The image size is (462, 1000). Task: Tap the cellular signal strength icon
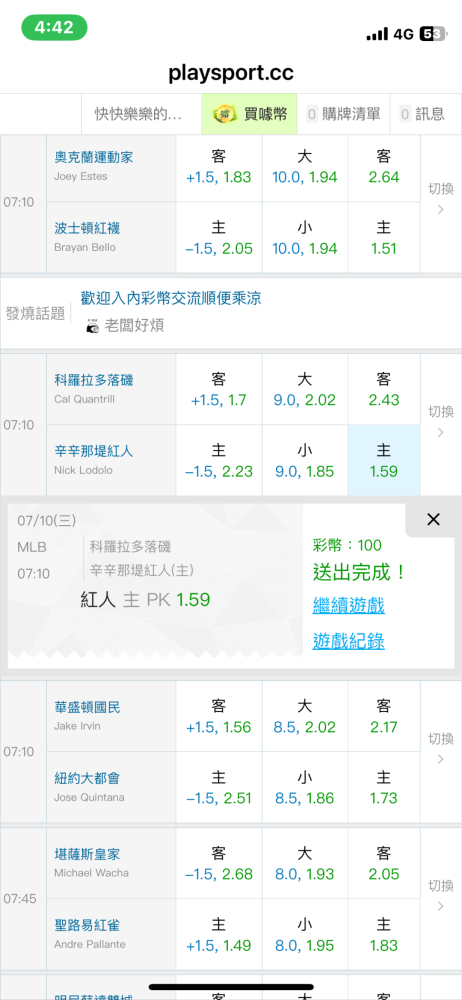378,34
